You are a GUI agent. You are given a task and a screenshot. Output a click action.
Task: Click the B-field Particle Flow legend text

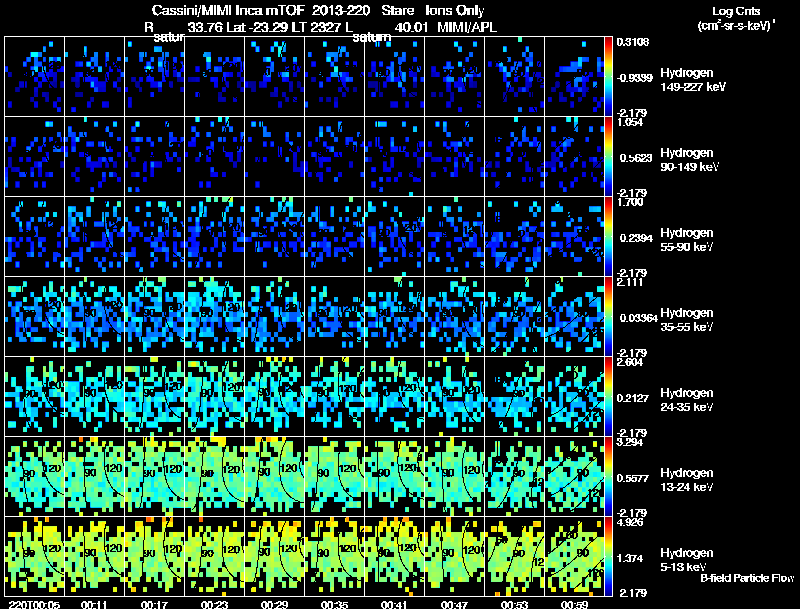pos(746,578)
